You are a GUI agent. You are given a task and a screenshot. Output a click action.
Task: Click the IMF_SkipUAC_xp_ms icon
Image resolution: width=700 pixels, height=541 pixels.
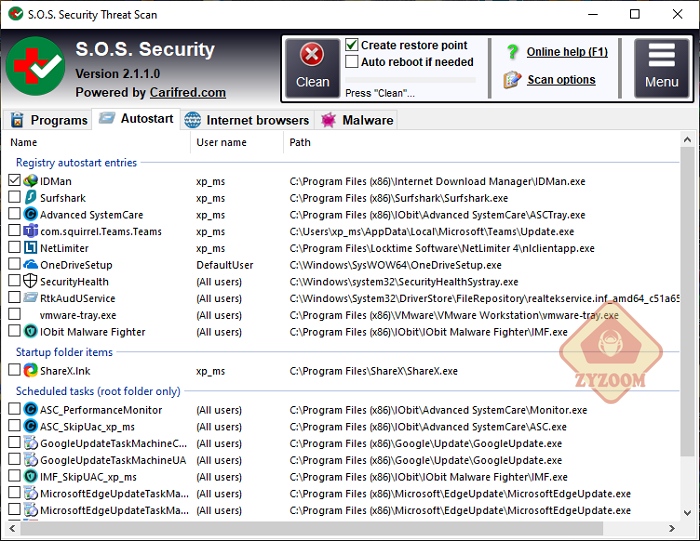pyautogui.click(x=30, y=476)
